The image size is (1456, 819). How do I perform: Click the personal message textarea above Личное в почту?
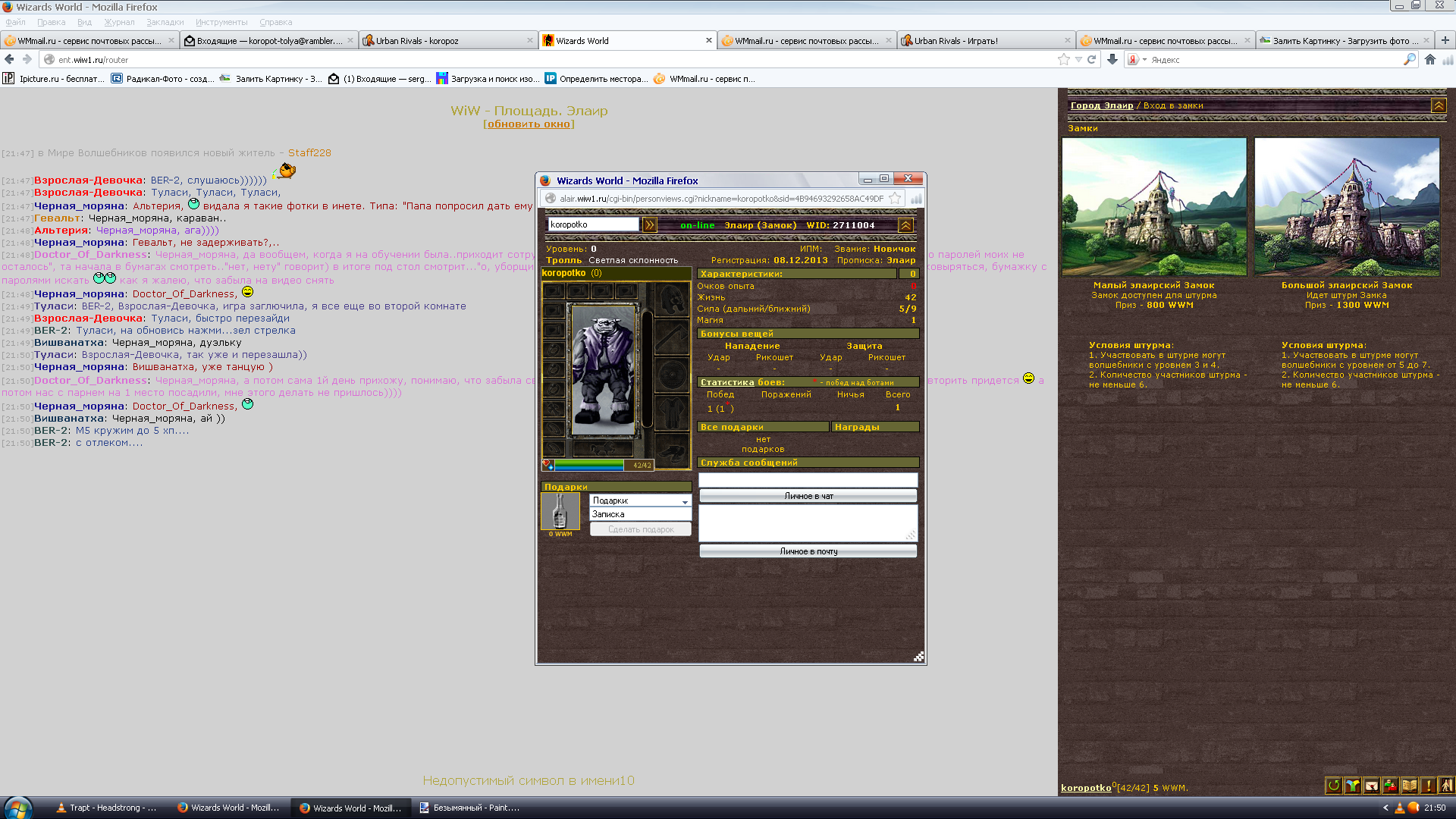coord(808,523)
